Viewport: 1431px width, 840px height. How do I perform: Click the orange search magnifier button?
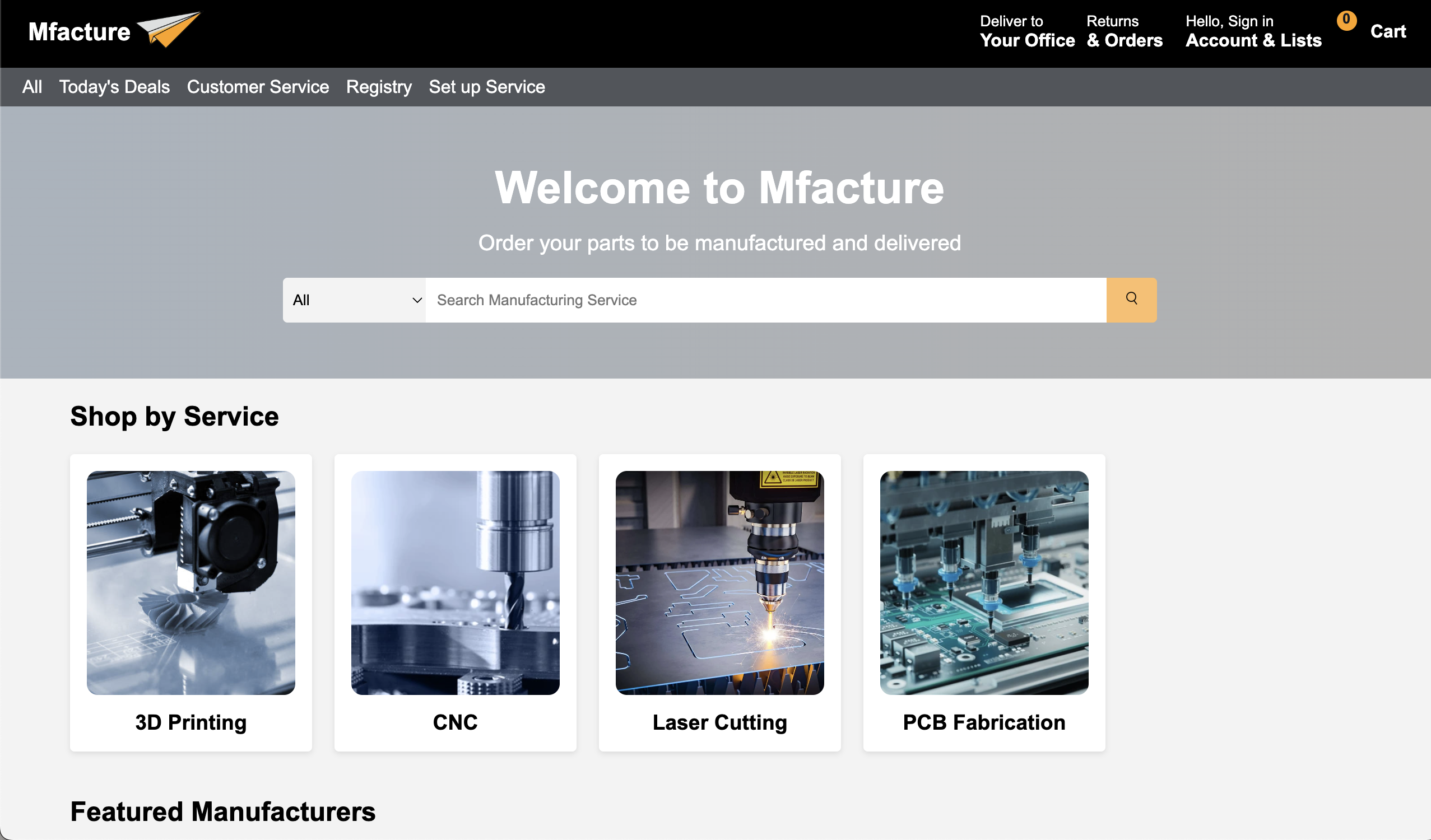coord(1131,300)
